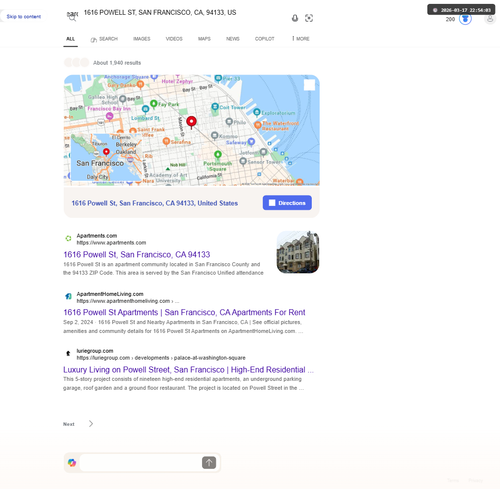Click the luriegroup.com favicon
The height and width of the screenshot is (489, 500).
click(68, 353)
